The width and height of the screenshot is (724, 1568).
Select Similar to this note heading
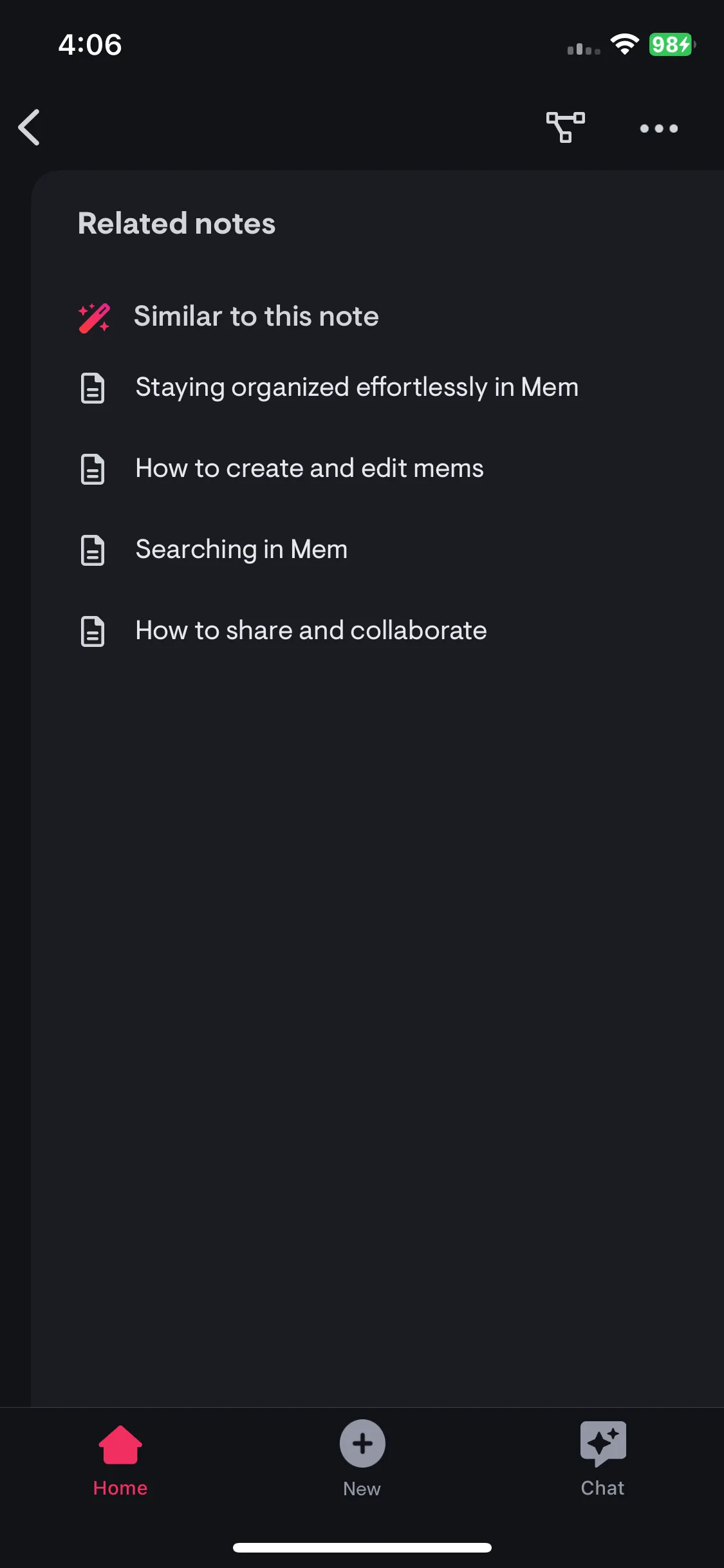click(256, 317)
